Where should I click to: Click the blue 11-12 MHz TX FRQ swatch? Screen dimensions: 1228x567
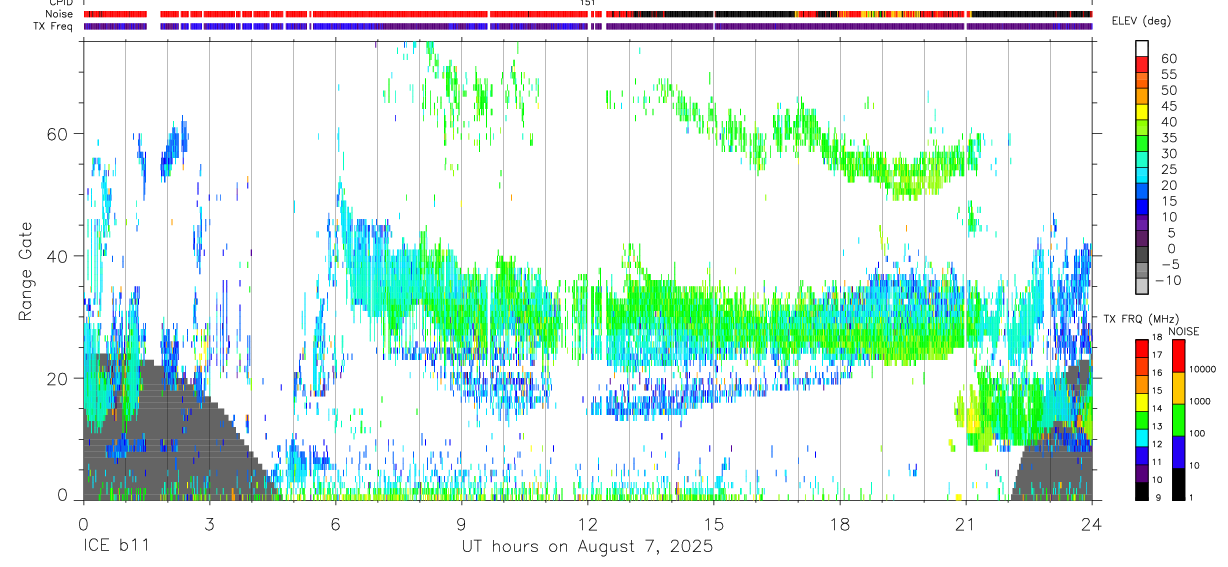click(1142, 456)
